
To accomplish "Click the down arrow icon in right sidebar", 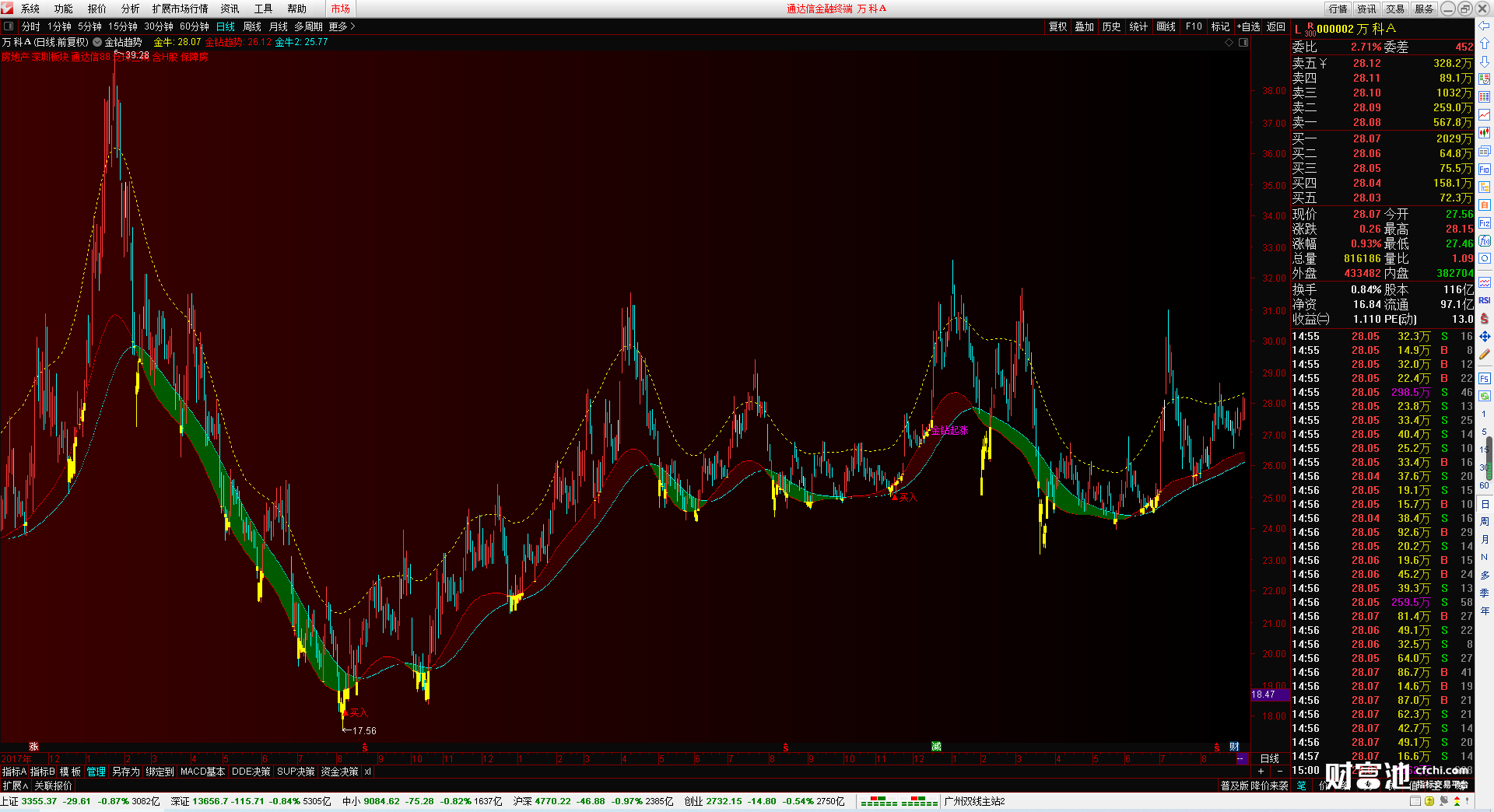I will (1485, 61).
